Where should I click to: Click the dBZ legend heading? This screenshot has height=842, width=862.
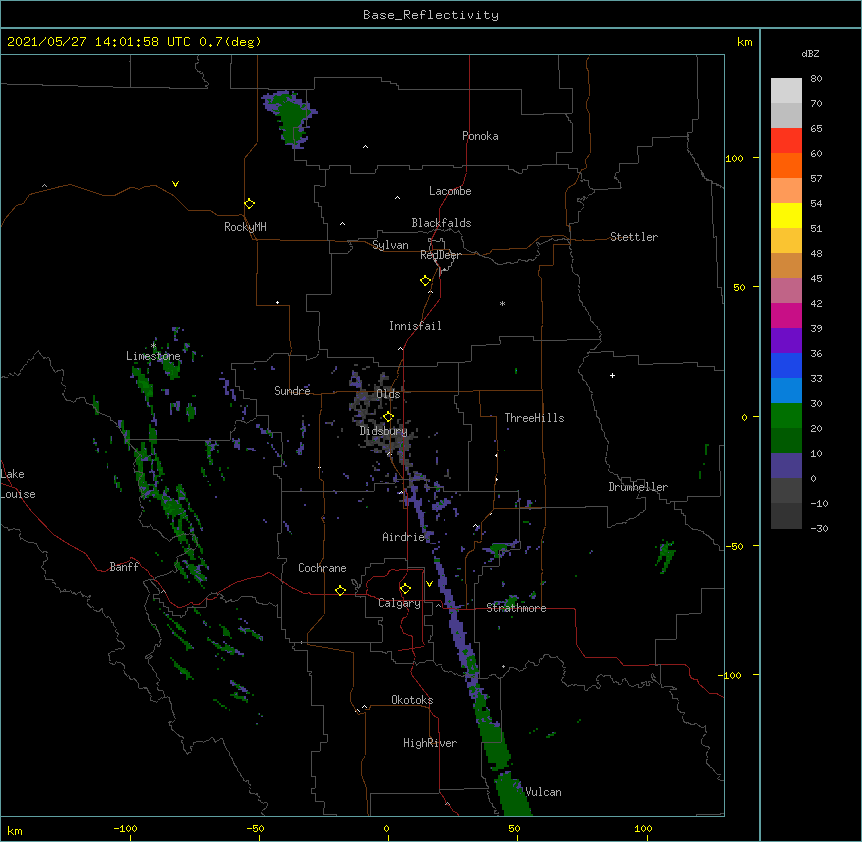point(810,53)
